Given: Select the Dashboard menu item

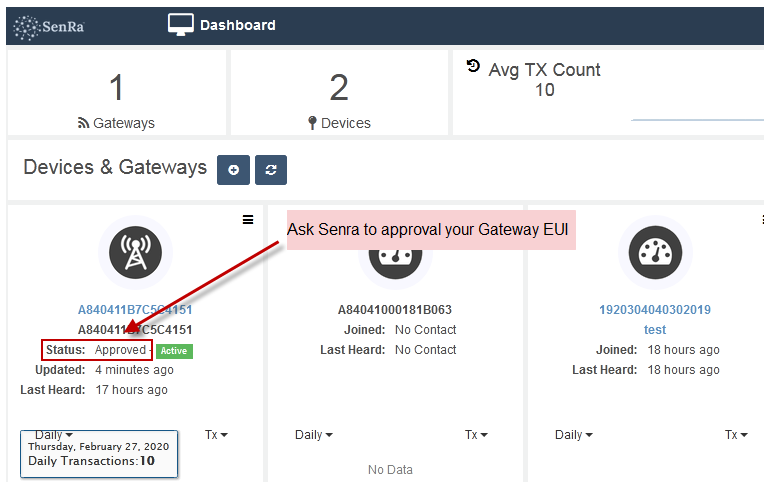Looking at the screenshot, I should pos(238,25).
